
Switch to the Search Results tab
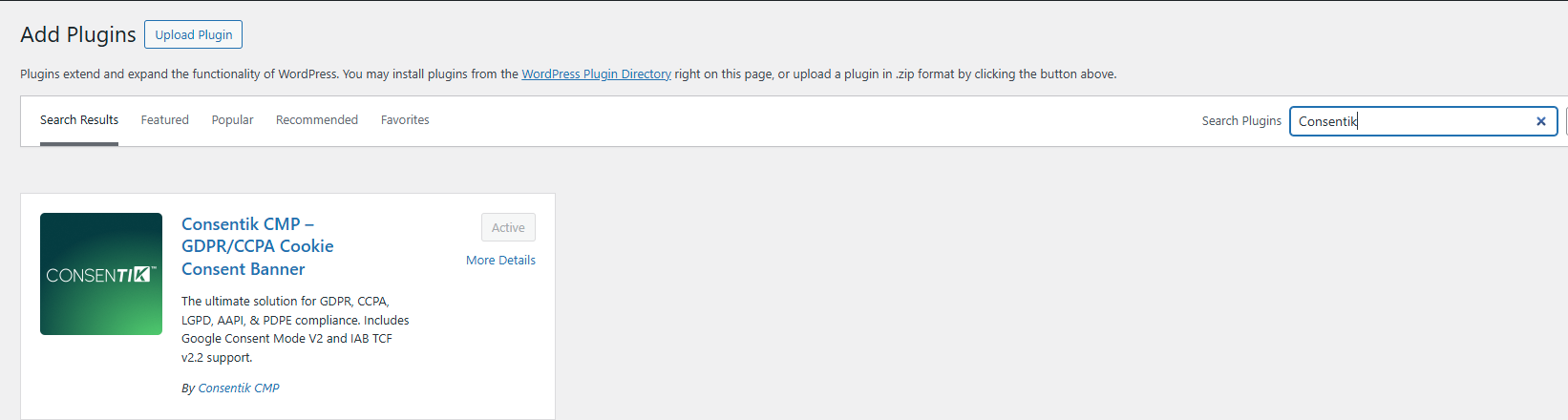click(x=79, y=120)
